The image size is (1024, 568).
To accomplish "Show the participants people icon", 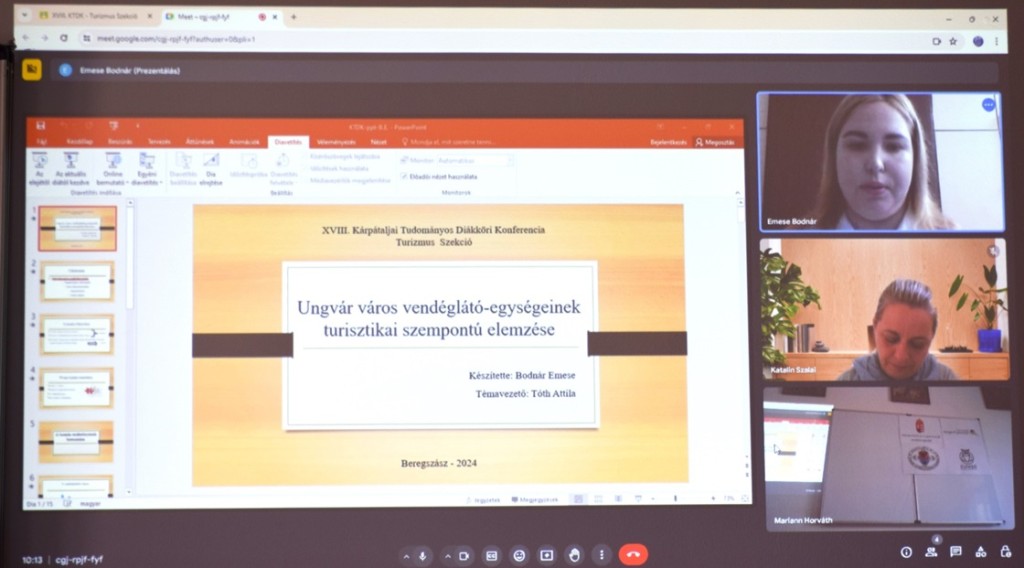I will tap(932, 551).
